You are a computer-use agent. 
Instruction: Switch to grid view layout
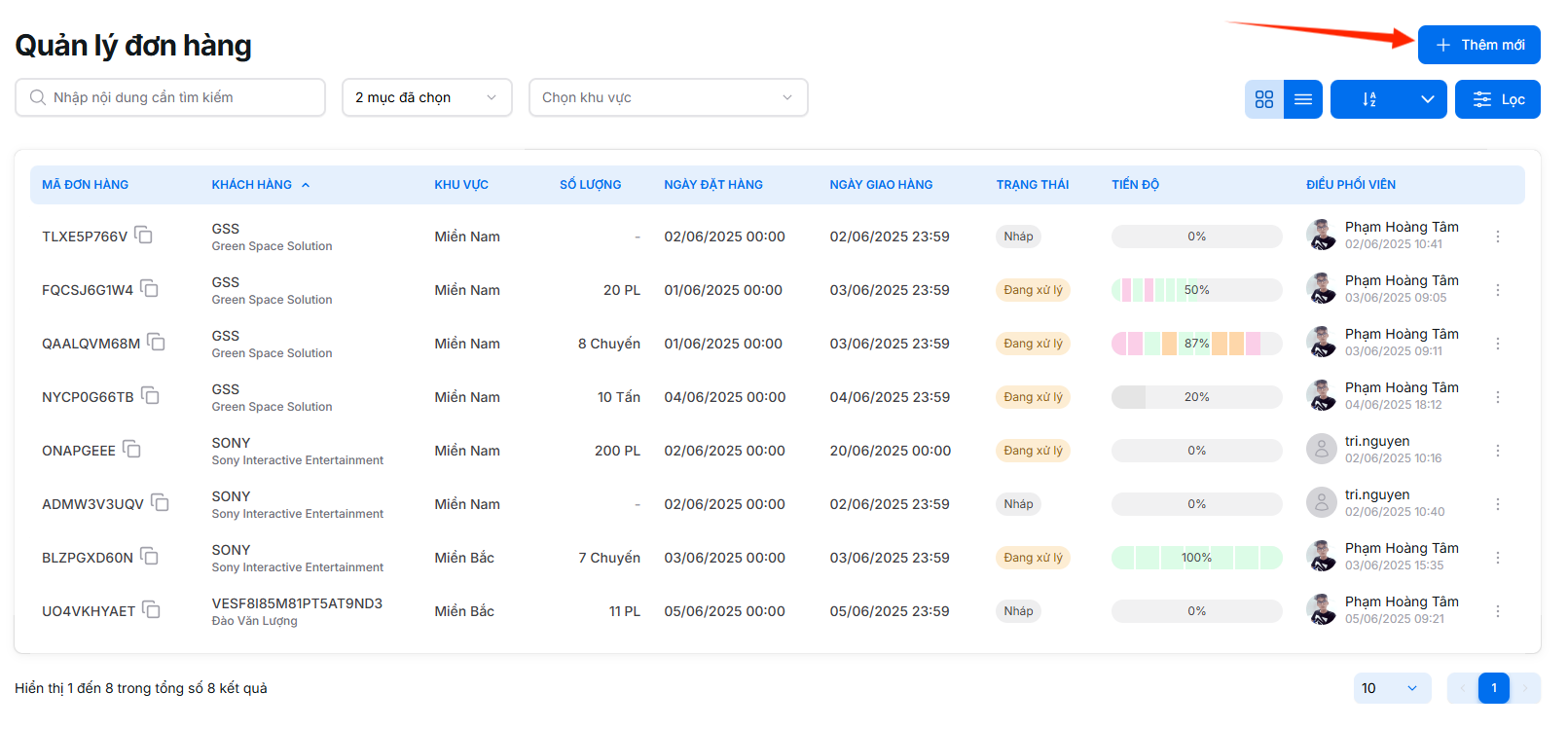(x=1264, y=99)
